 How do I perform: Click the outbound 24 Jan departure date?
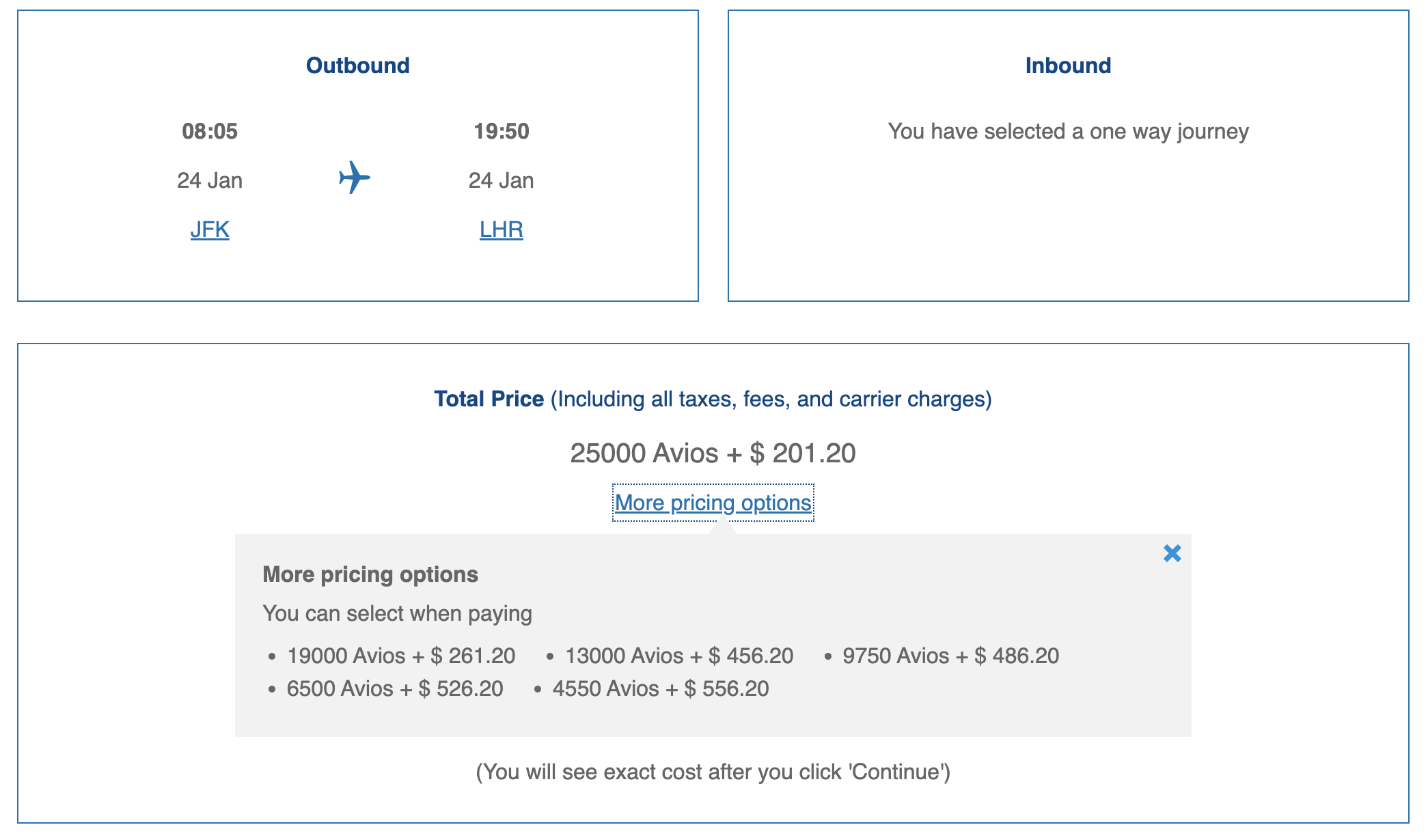point(209,180)
